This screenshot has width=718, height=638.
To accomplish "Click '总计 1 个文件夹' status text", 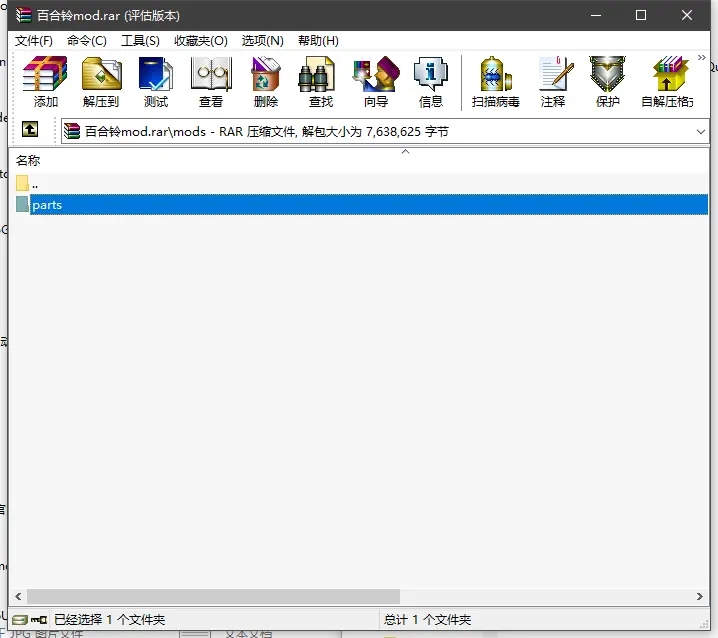I will click(427, 620).
